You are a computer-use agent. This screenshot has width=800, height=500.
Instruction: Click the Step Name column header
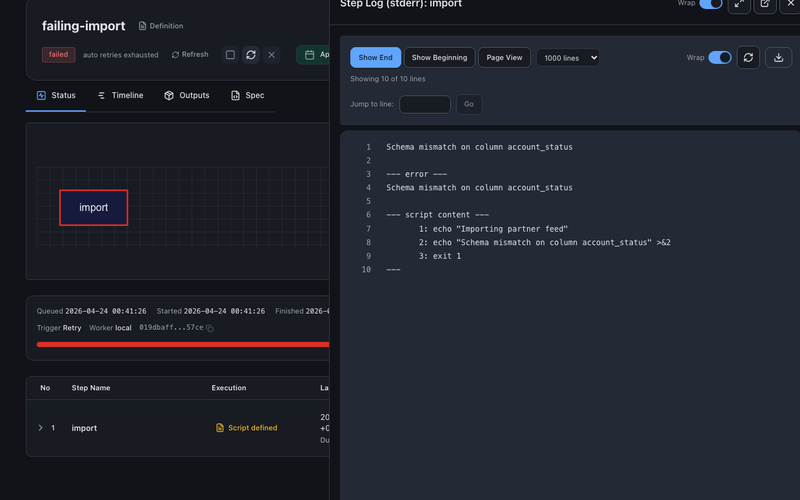pyautogui.click(x=91, y=388)
